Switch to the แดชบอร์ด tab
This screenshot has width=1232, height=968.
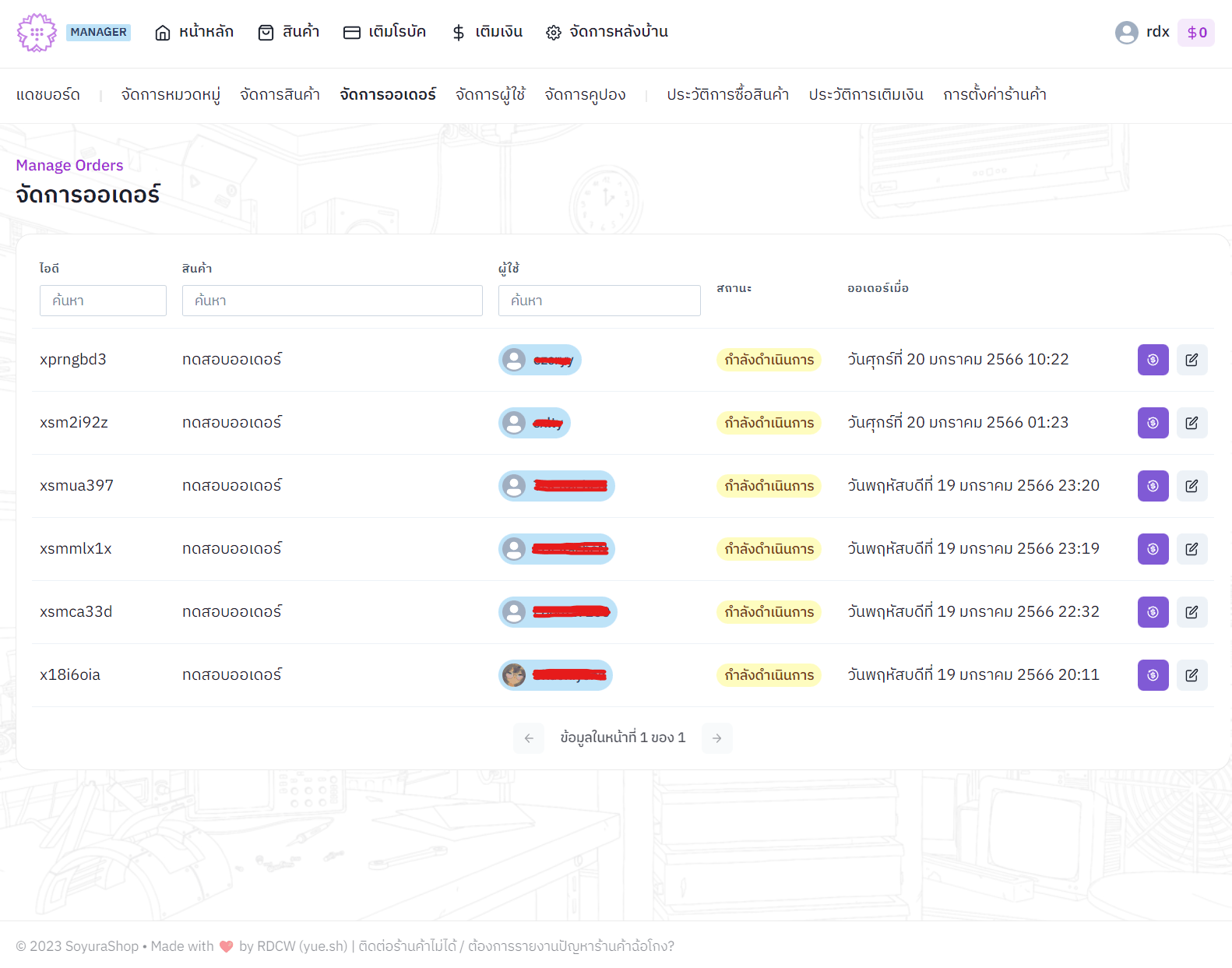[x=48, y=95]
